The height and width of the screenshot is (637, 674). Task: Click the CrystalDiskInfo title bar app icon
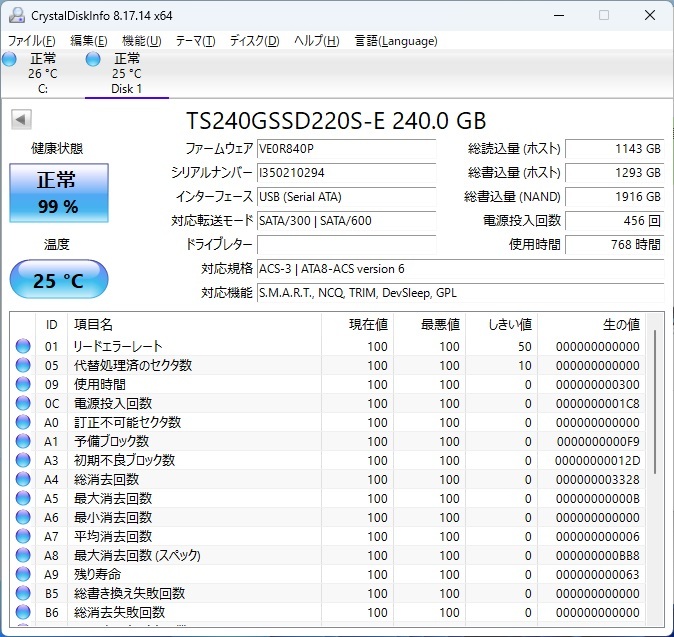[15, 15]
